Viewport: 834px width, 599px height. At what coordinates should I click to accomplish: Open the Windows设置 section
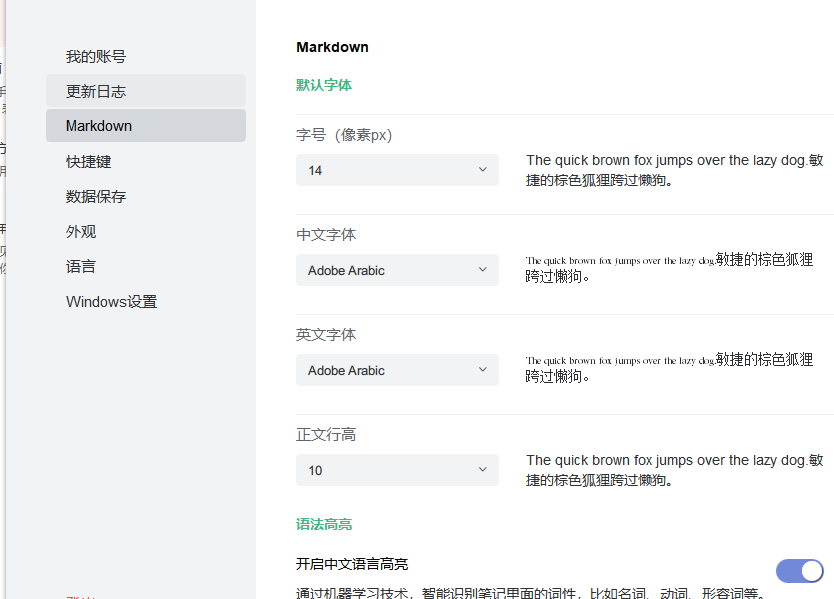pos(111,301)
